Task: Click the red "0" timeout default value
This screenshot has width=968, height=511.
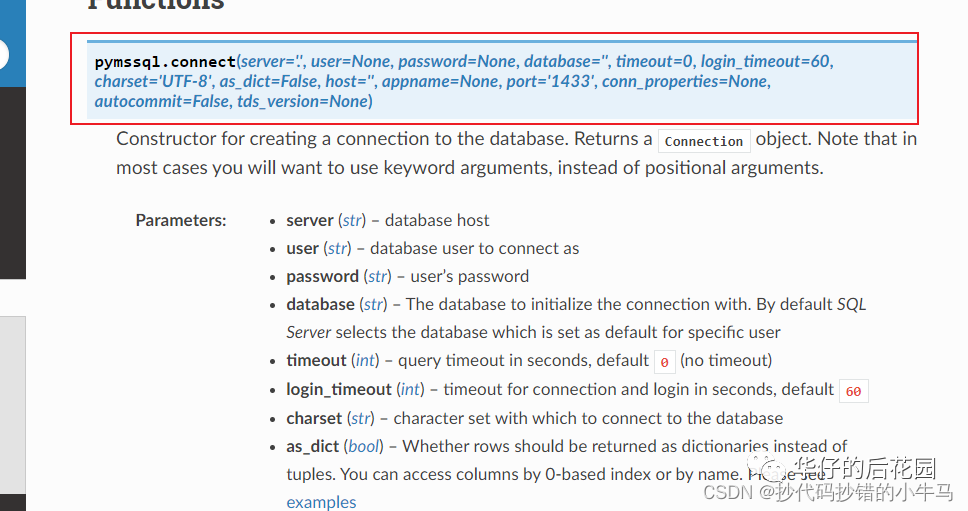Action: point(664,362)
